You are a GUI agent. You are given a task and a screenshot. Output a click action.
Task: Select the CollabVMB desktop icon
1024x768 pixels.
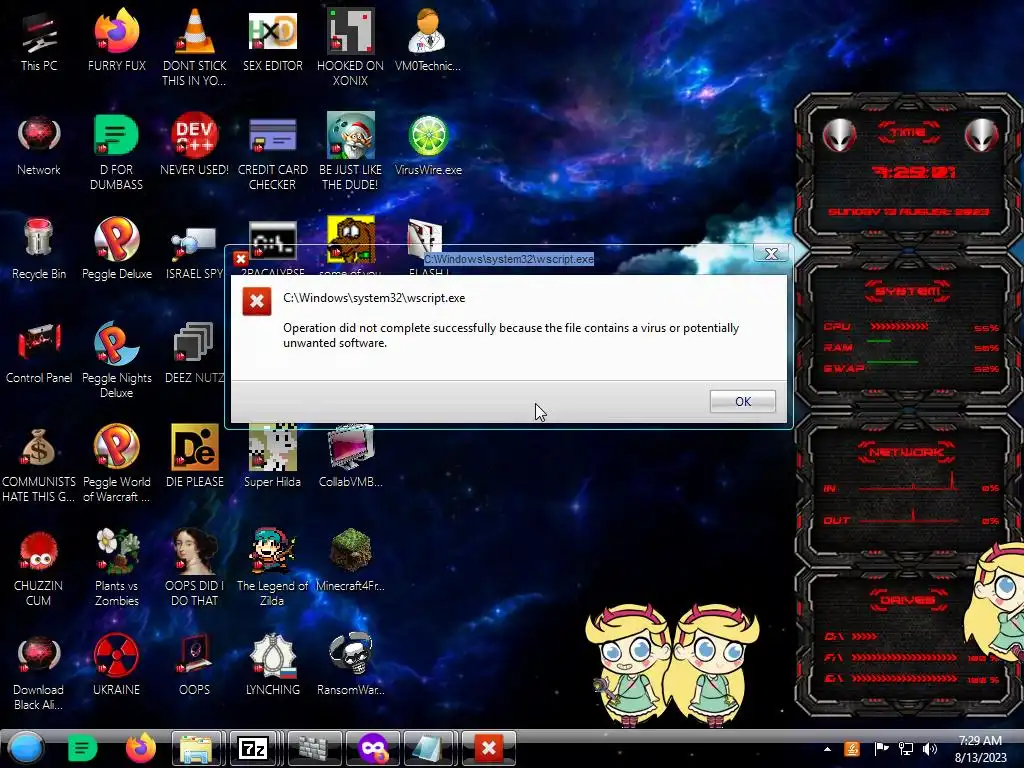pos(351,456)
